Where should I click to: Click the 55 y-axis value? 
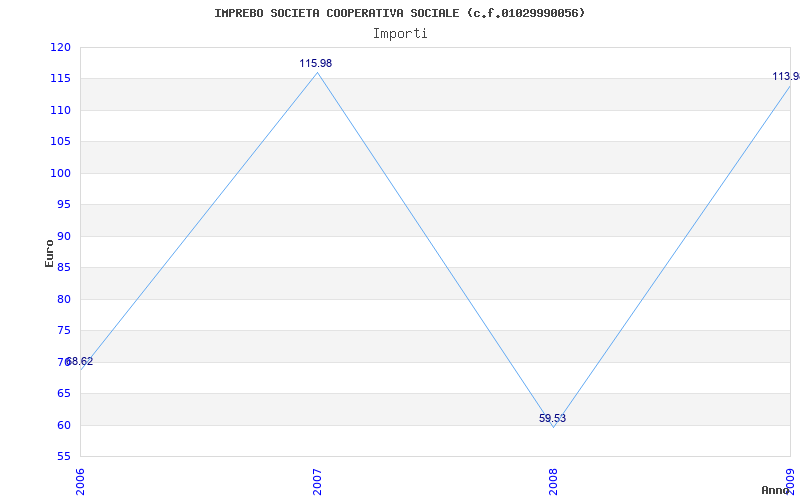63,457
